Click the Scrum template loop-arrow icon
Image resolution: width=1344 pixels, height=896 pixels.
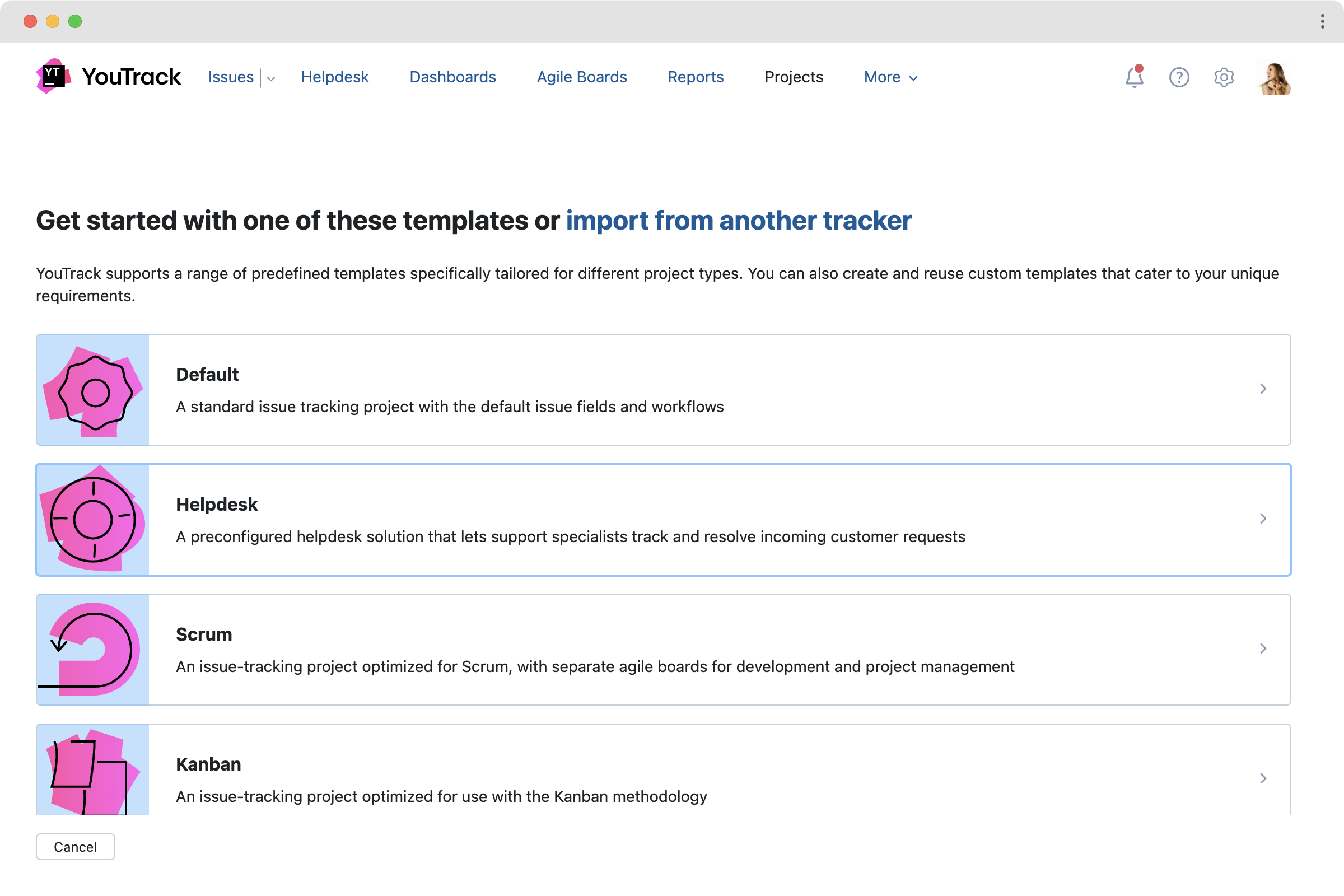click(x=92, y=648)
